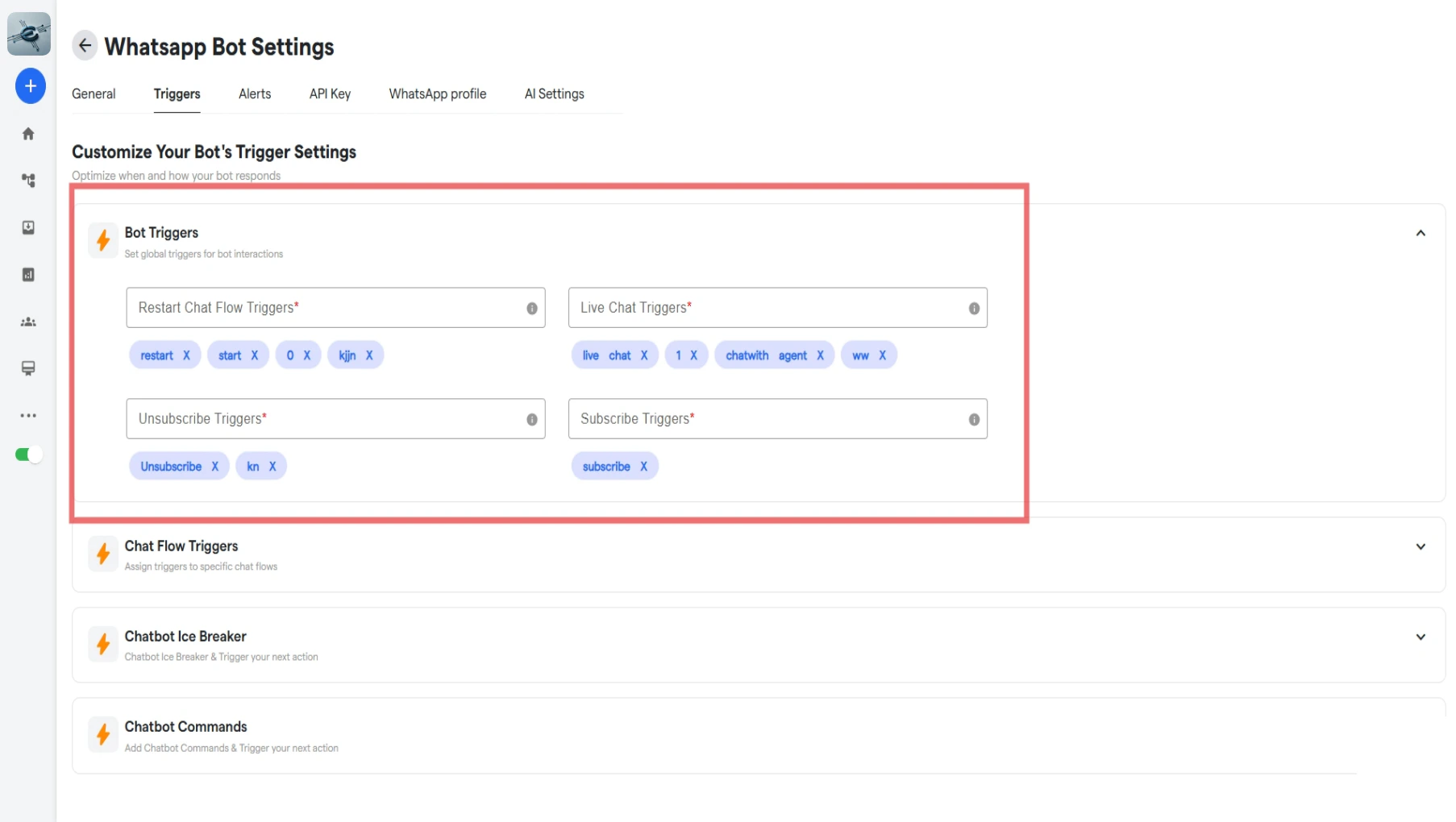1456x822 pixels.
Task: Open the API Key tab
Action: click(x=330, y=93)
